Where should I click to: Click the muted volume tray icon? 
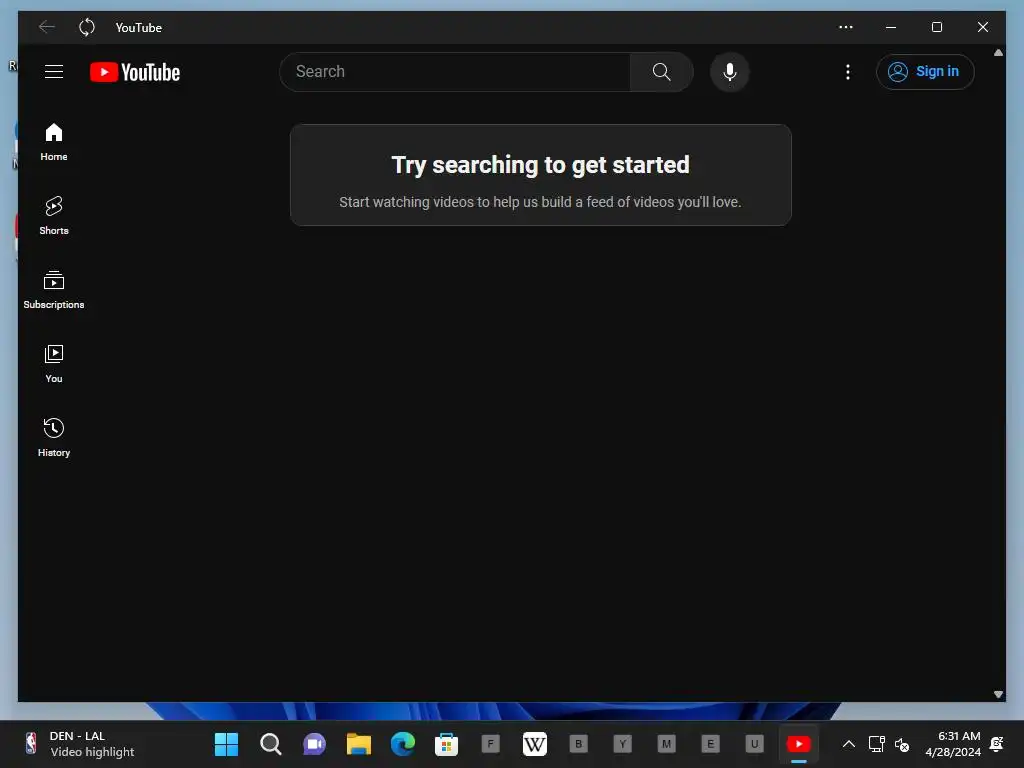pyautogui.click(x=902, y=744)
